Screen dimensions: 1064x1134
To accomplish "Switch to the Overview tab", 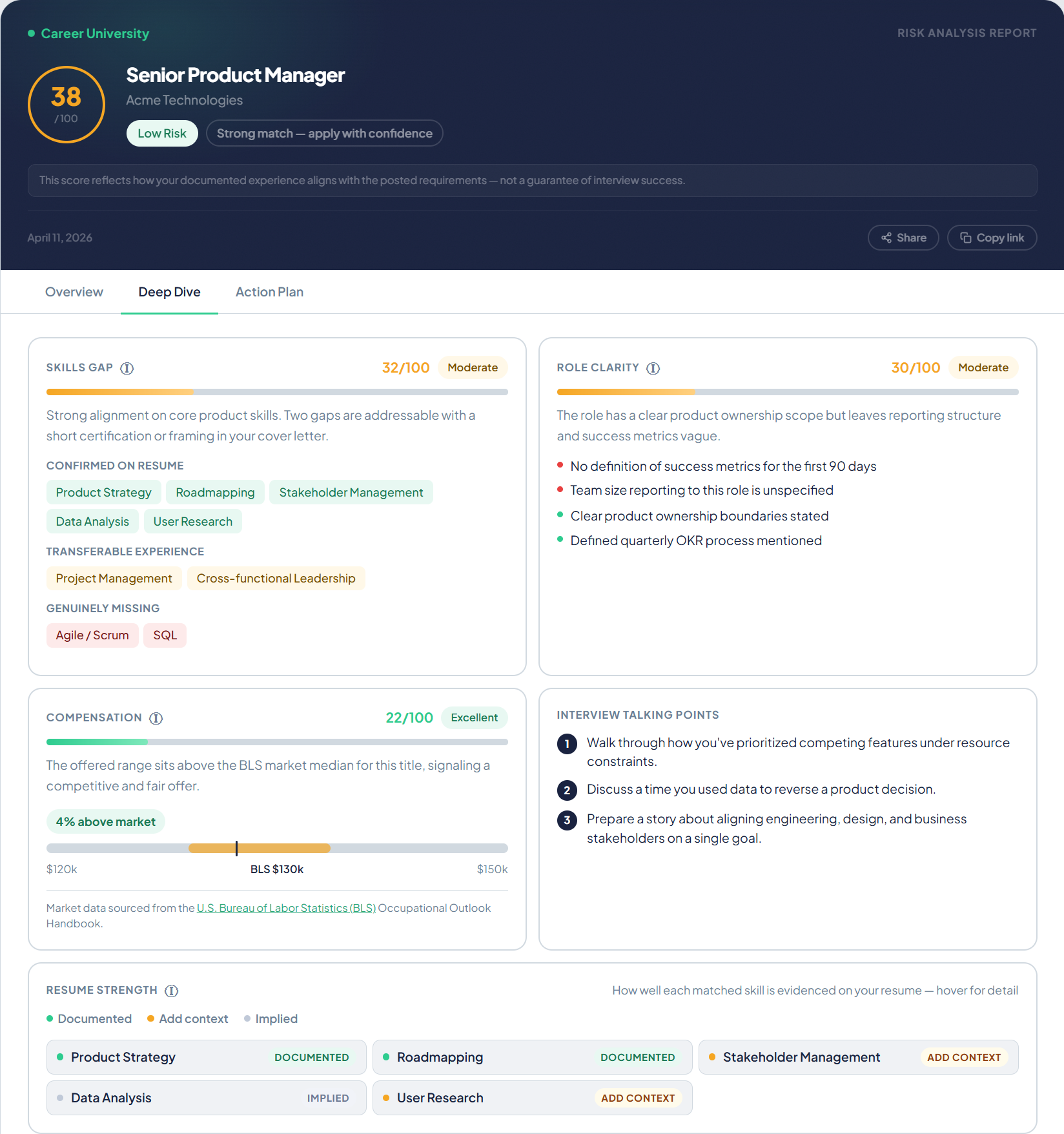I will pos(74,292).
